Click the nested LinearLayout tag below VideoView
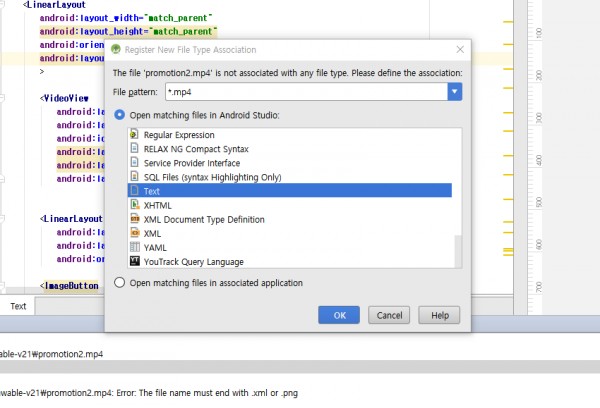This screenshot has height=408, width=600. pyautogui.click(x=72, y=219)
